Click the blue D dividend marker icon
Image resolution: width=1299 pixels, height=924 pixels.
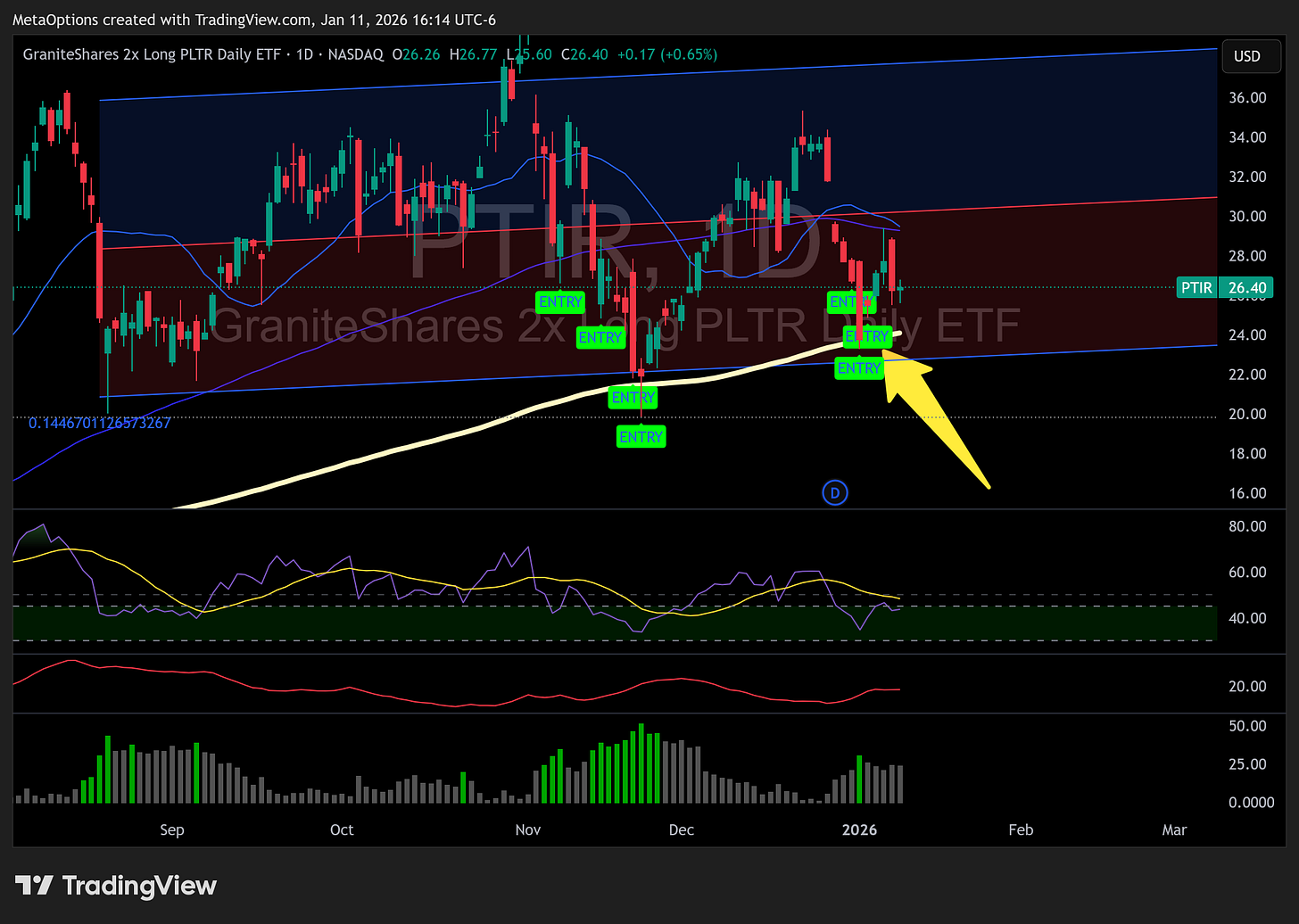835,492
